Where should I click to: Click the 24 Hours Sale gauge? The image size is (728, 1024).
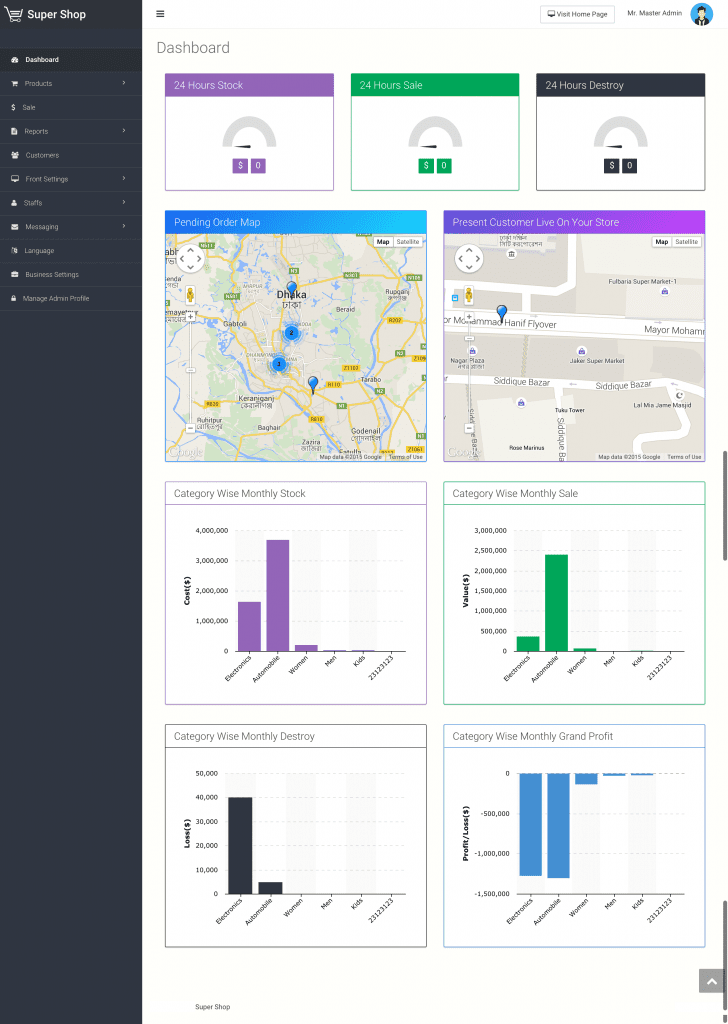435,133
